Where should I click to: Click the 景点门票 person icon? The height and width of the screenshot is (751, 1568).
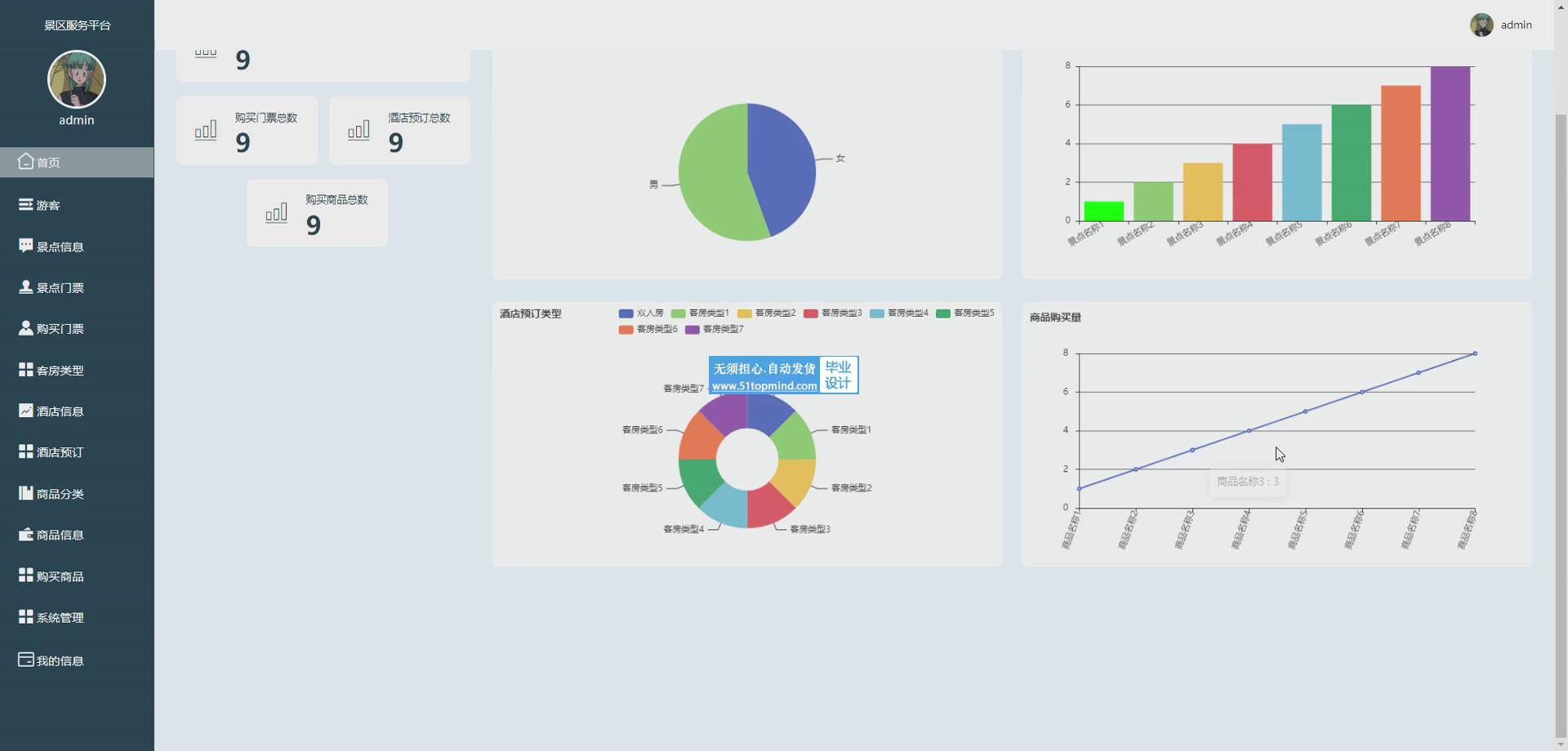pos(26,287)
